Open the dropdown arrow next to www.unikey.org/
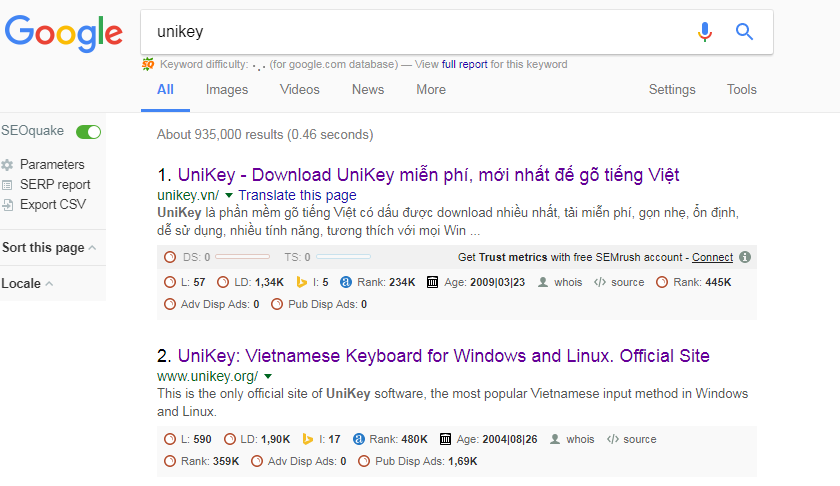840x486 pixels. pos(268,376)
